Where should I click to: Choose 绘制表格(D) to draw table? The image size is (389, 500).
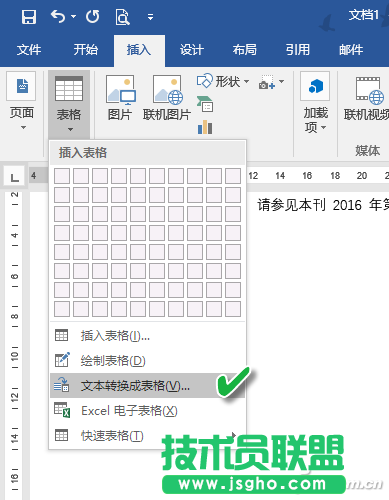pos(147,361)
